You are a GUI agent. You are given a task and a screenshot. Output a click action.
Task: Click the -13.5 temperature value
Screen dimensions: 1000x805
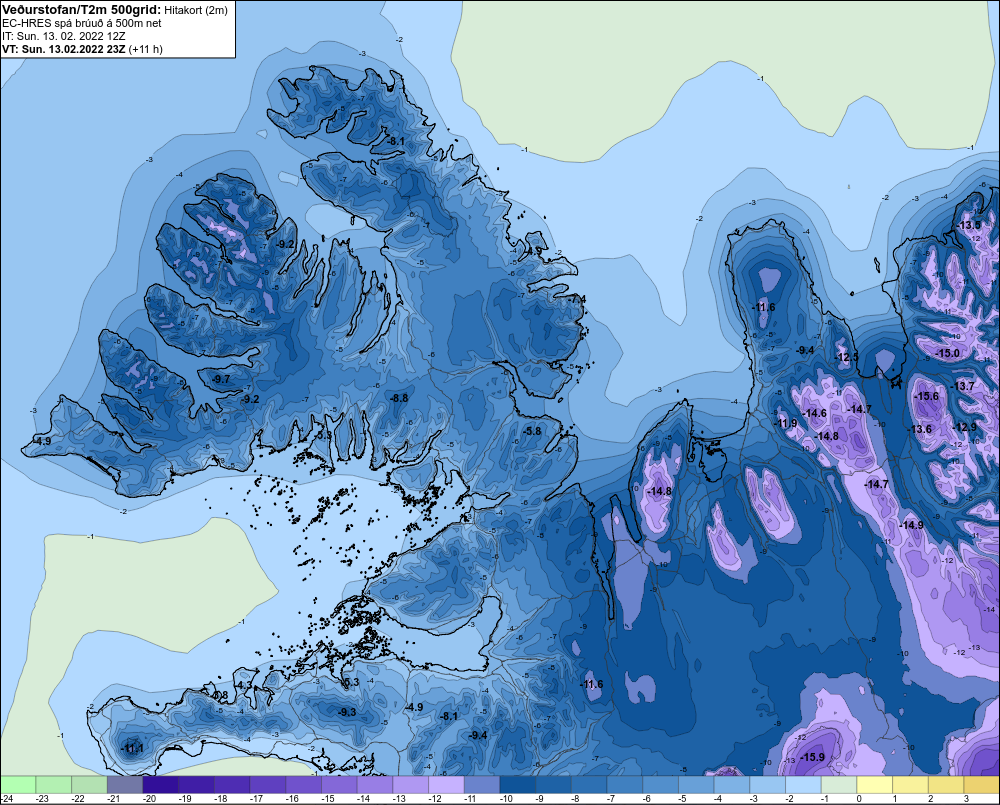tap(968, 225)
